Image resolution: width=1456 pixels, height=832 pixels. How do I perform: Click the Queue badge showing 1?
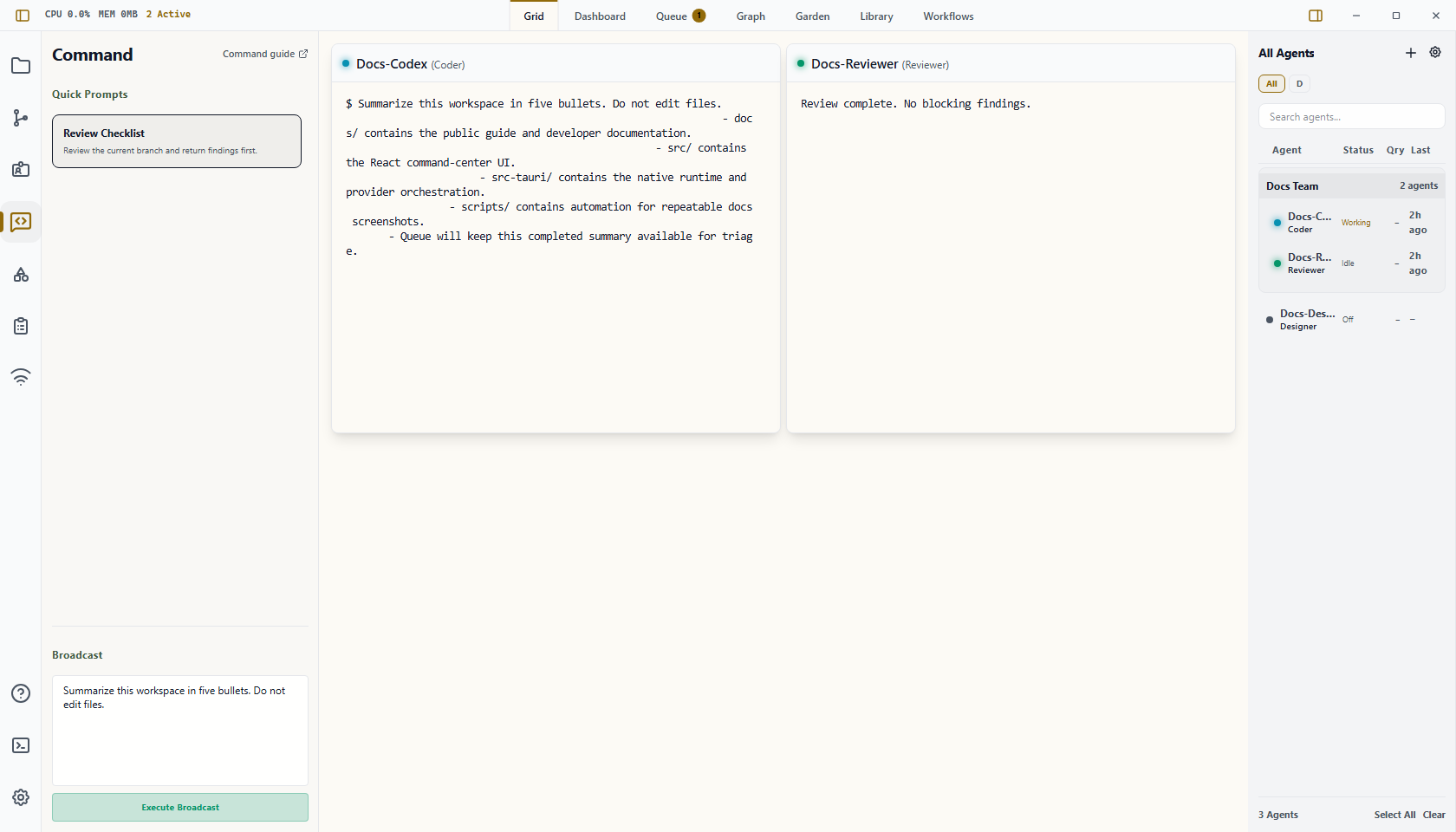point(699,16)
